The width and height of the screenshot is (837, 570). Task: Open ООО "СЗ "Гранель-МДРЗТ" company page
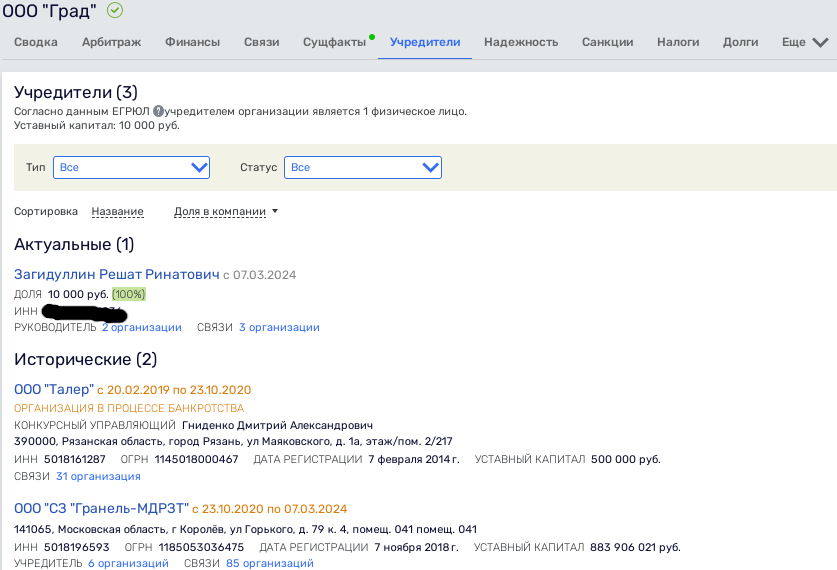[x=101, y=510]
